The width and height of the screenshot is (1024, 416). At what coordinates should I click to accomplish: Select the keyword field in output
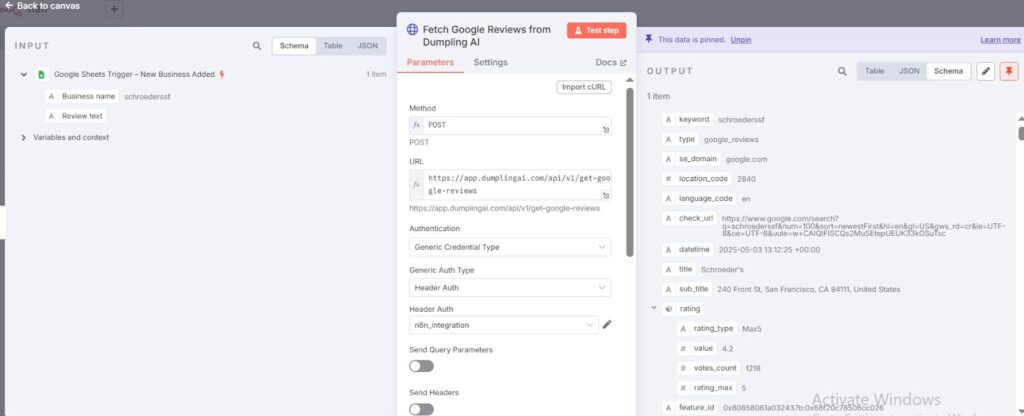(687, 120)
